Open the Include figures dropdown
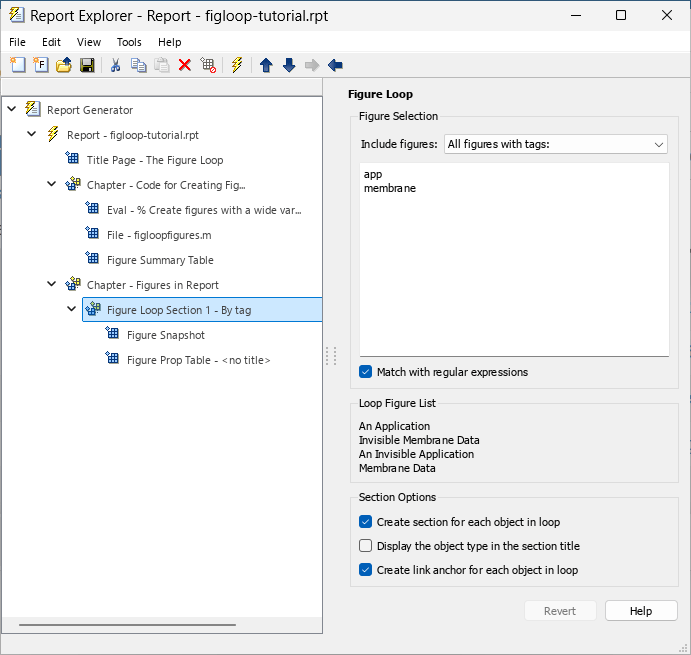Viewport: 691px width, 655px height. [x=555, y=144]
